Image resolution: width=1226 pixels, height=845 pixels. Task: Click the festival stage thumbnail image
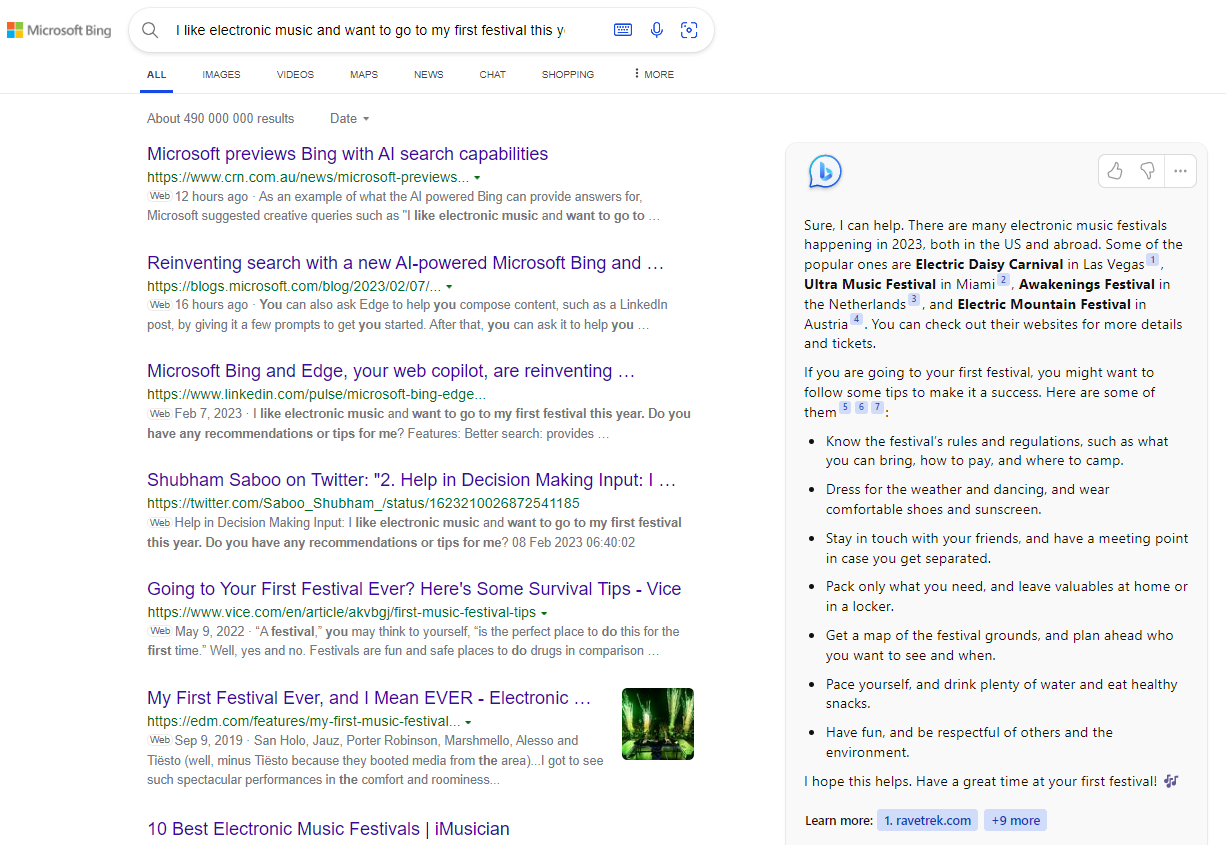(x=657, y=724)
